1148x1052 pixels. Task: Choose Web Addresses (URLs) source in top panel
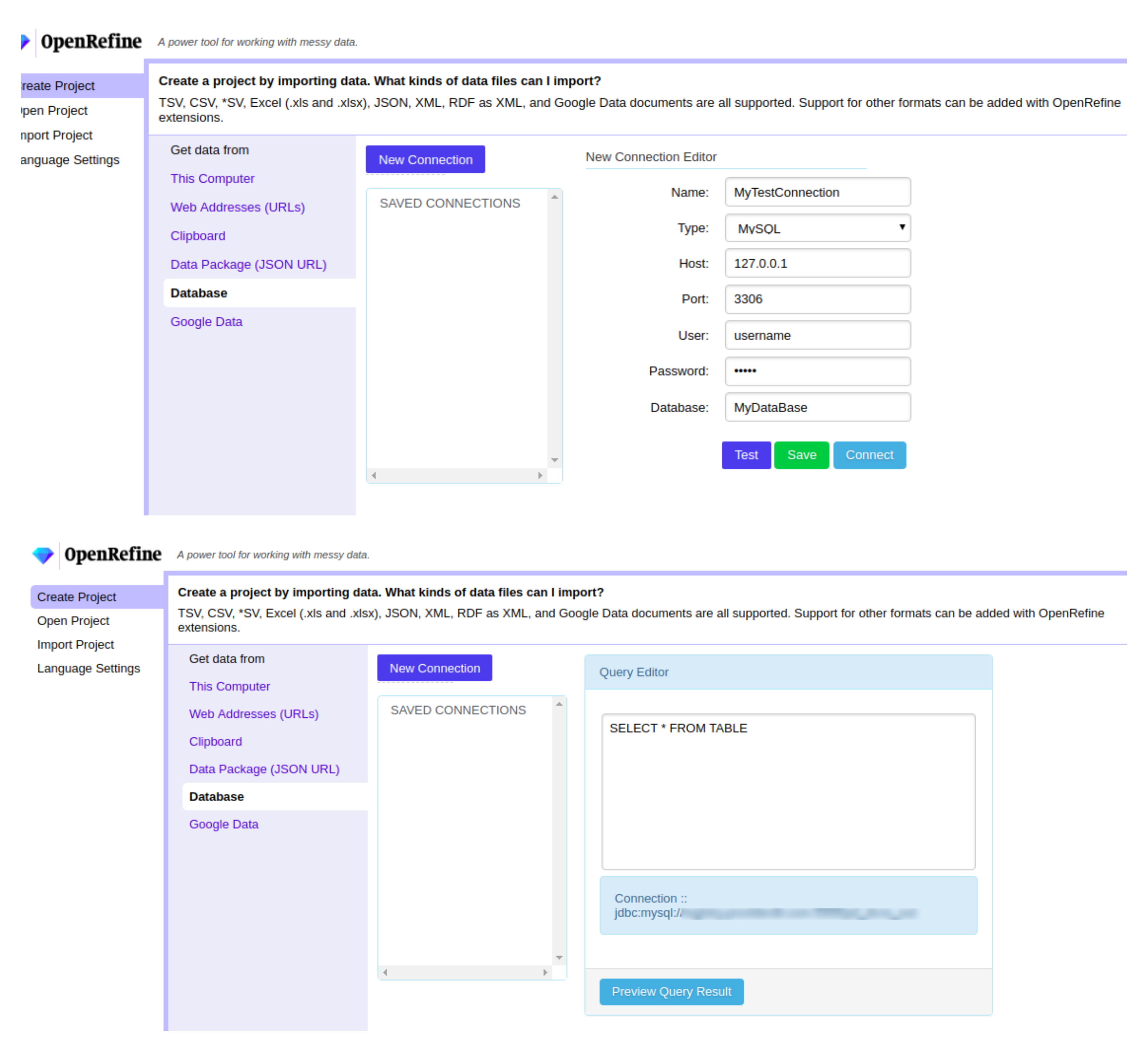click(x=237, y=207)
